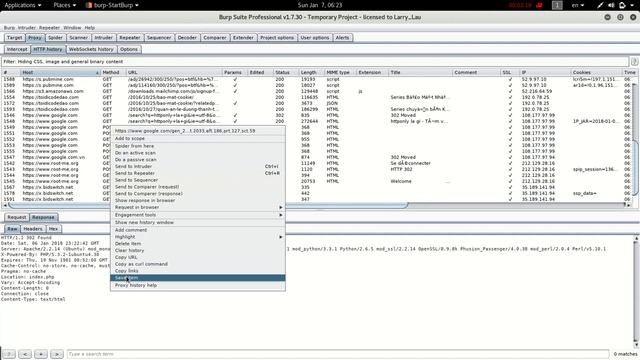The image size is (640, 360).
Task: Open the Intruder menu in menu bar
Action: tap(27, 28)
